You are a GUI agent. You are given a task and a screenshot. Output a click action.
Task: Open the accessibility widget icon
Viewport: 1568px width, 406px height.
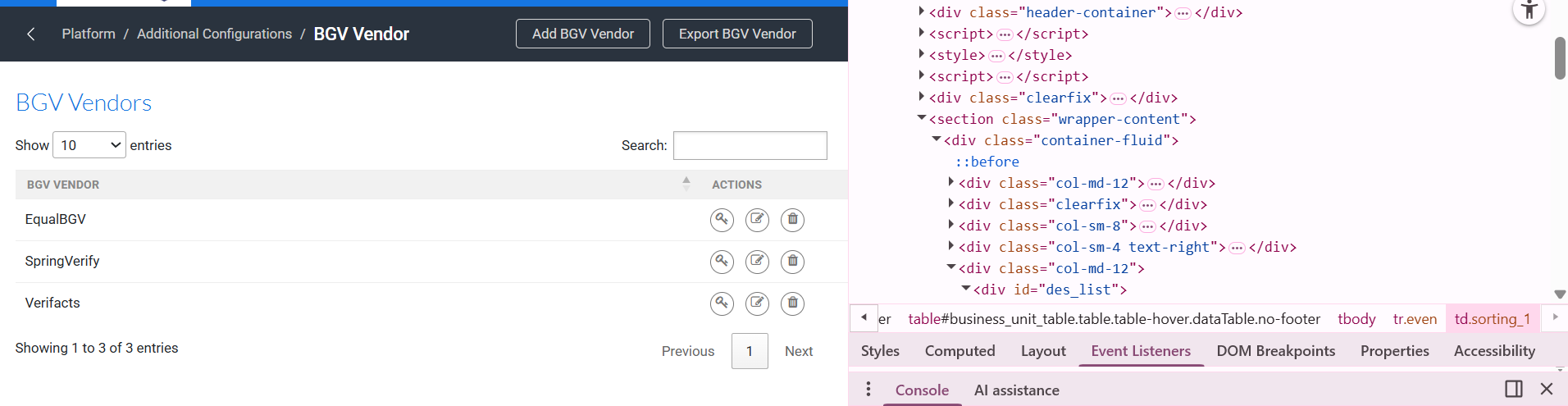tap(1529, 11)
